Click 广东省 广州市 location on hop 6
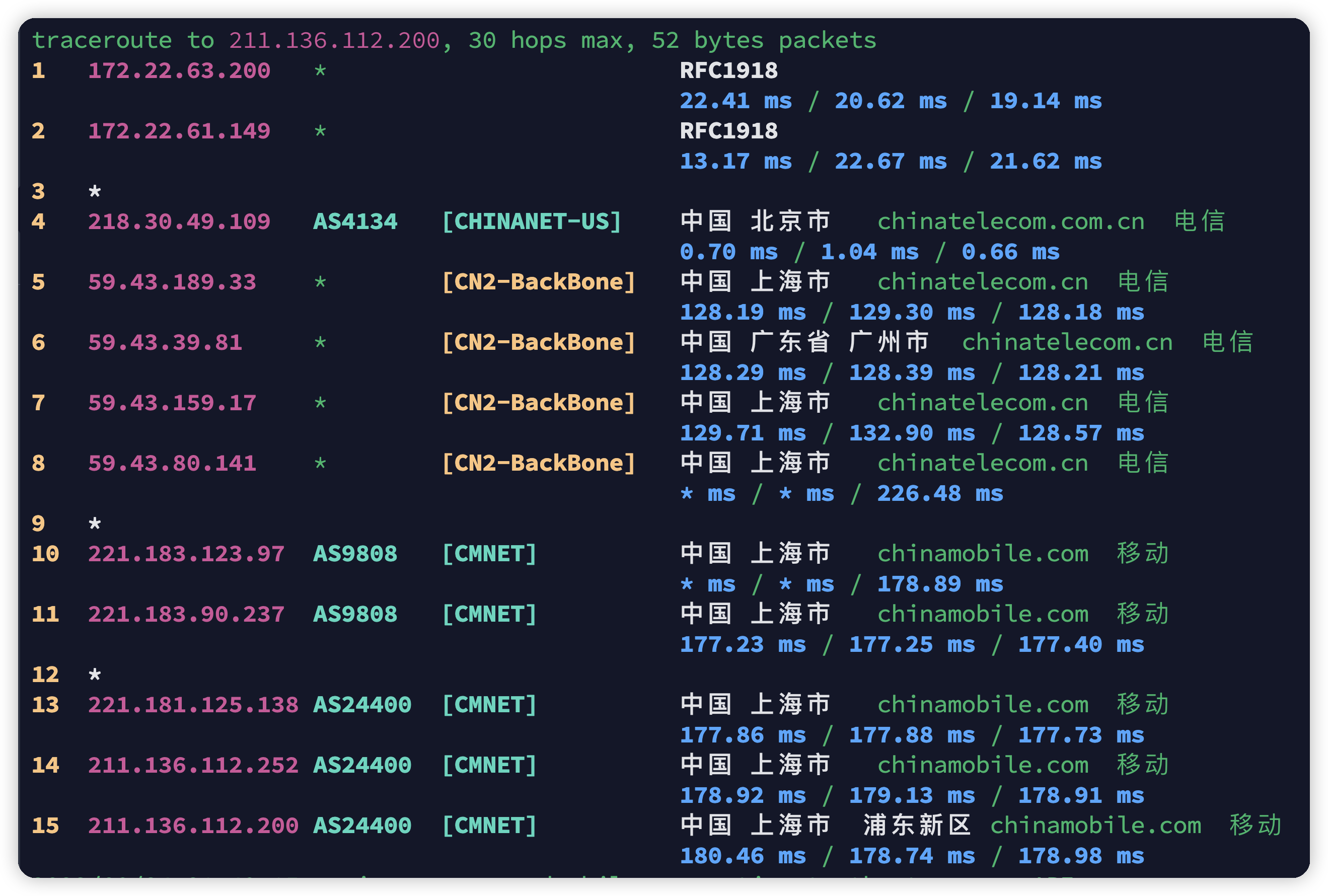Viewport: 1328px width, 896px height. pyautogui.click(x=839, y=343)
